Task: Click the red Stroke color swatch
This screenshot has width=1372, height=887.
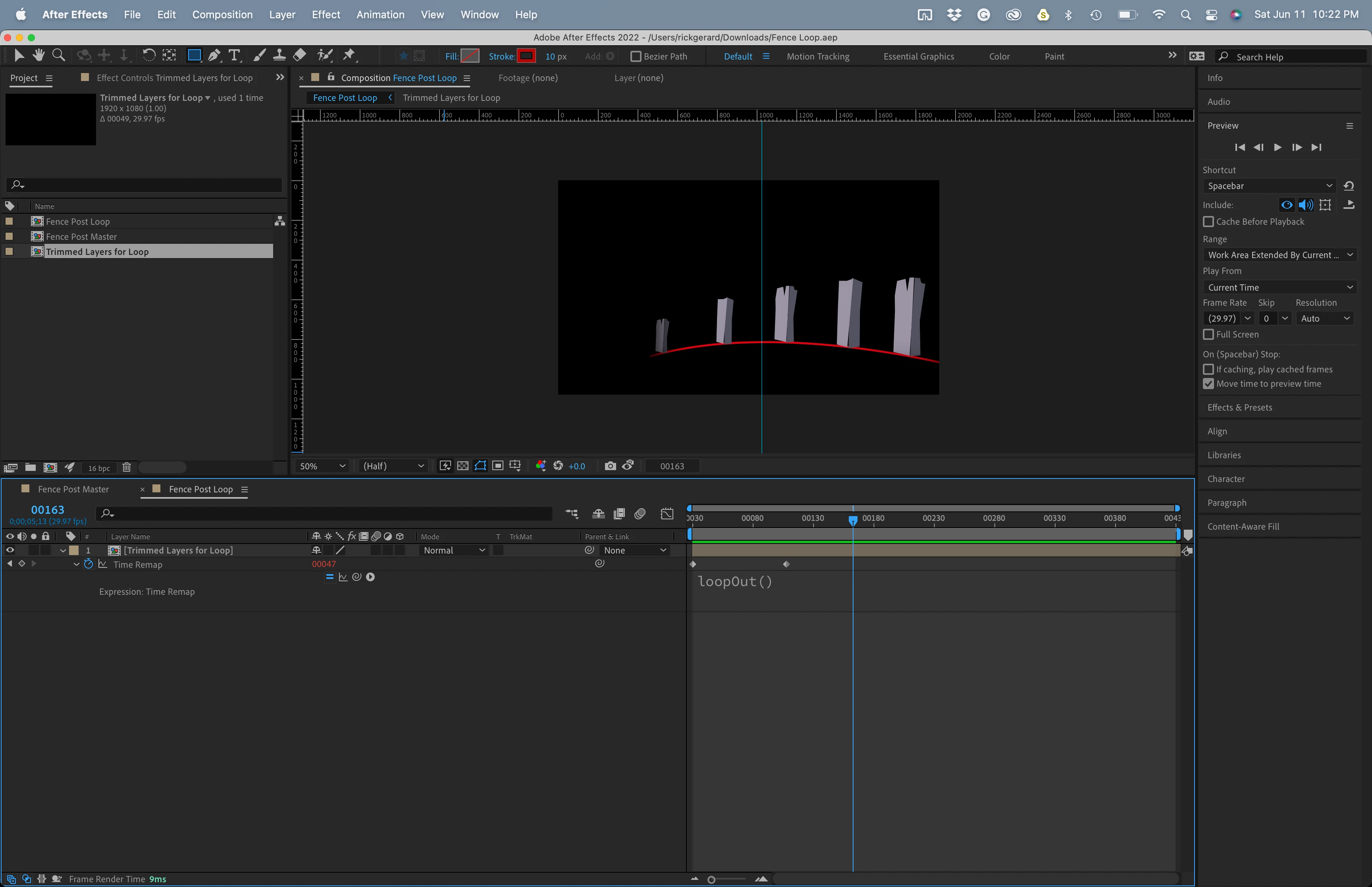Action: click(526, 56)
